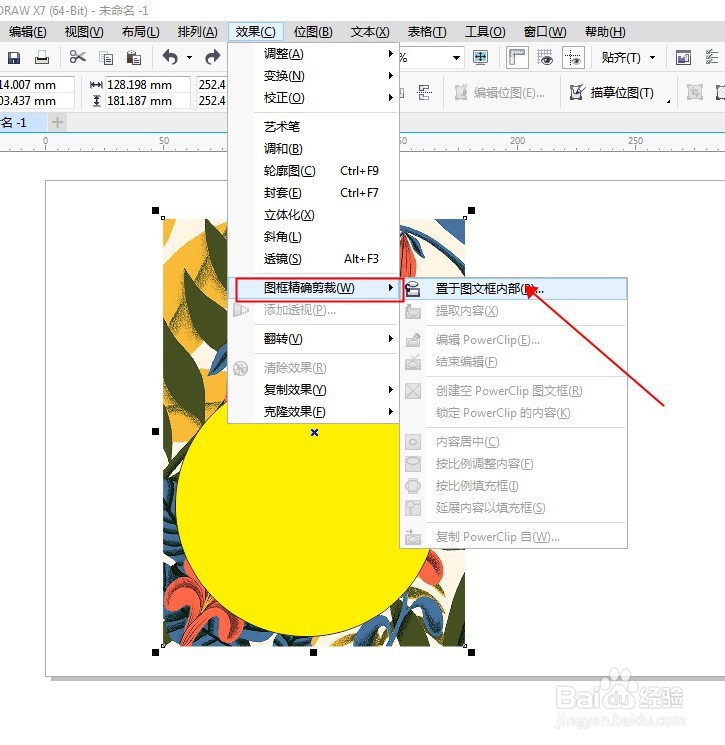
Task: Choose 斜角(L) menu entry
Action: [314, 237]
